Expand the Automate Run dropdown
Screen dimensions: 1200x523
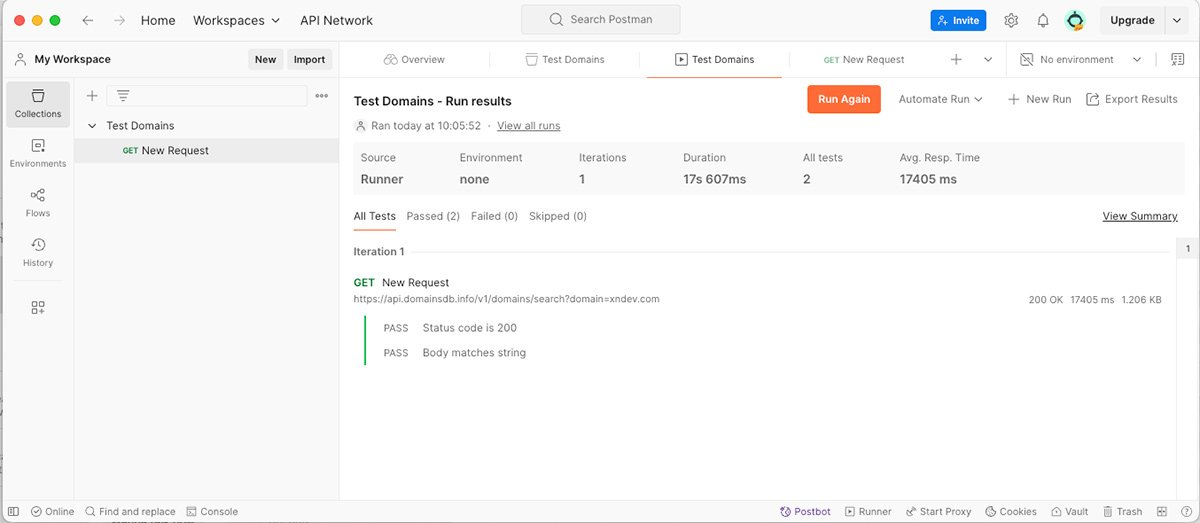coord(940,99)
